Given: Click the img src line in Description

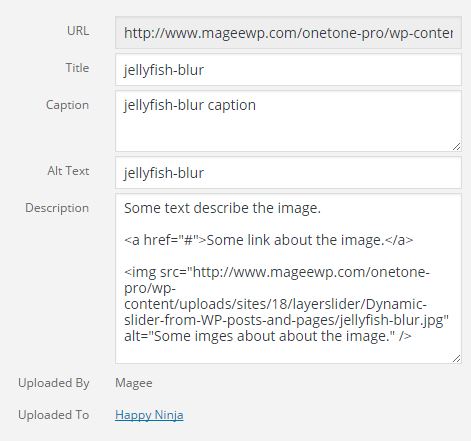Looking at the screenshot, I should click(277, 272).
